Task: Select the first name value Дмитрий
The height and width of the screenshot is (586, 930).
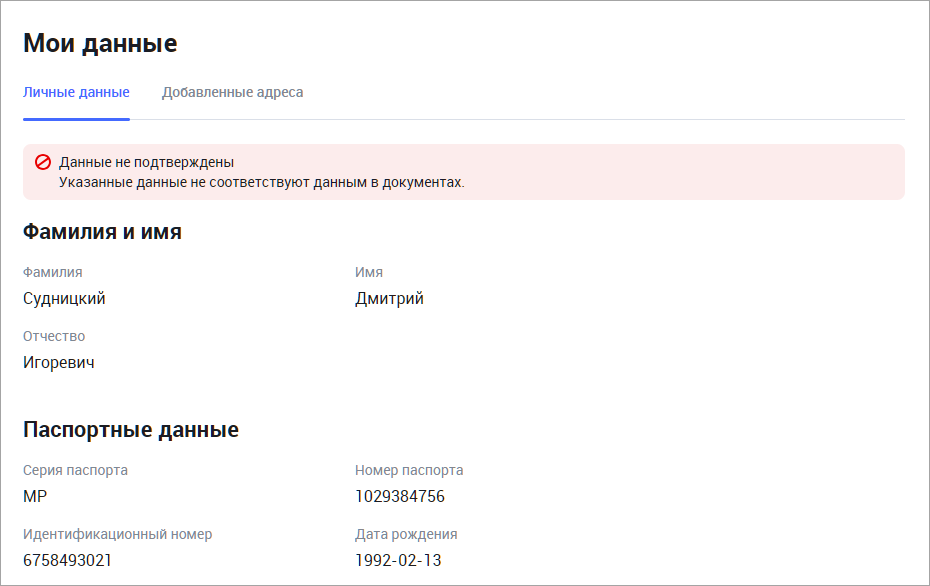Action: tap(389, 298)
